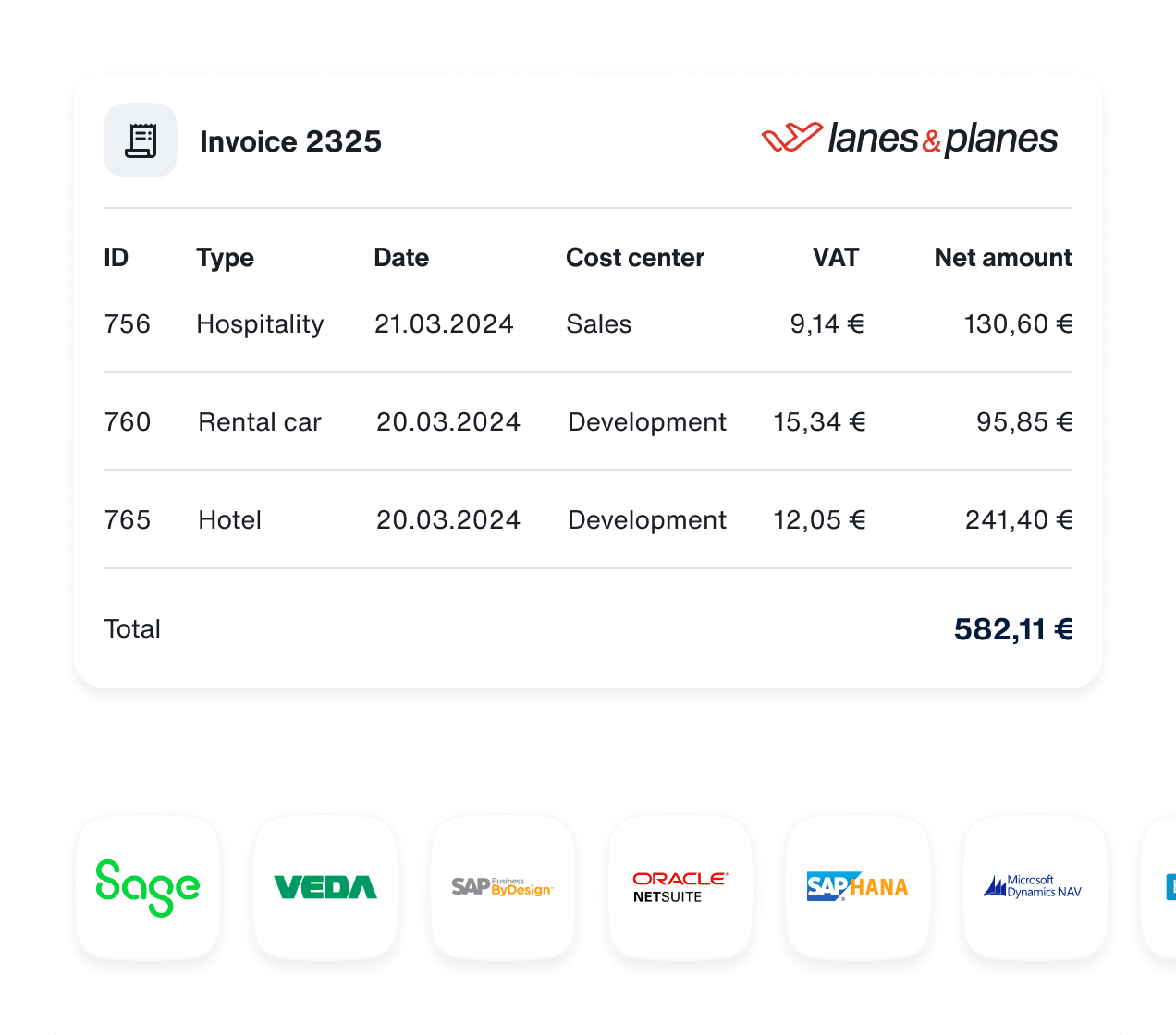The height and width of the screenshot is (1035, 1176).
Task: Click the Invoice 2325 title
Action: point(290,141)
